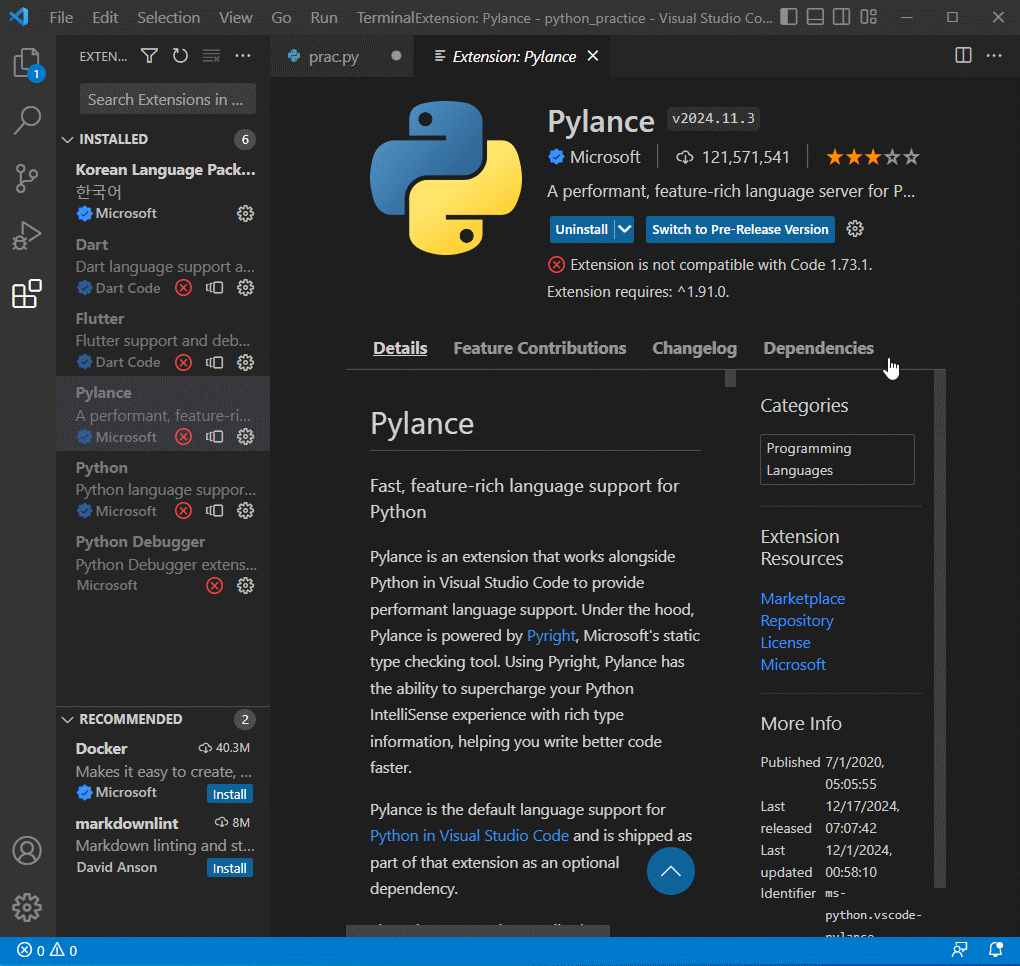Open the View menu
This screenshot has width=1020, height=966.
[235, 18]
